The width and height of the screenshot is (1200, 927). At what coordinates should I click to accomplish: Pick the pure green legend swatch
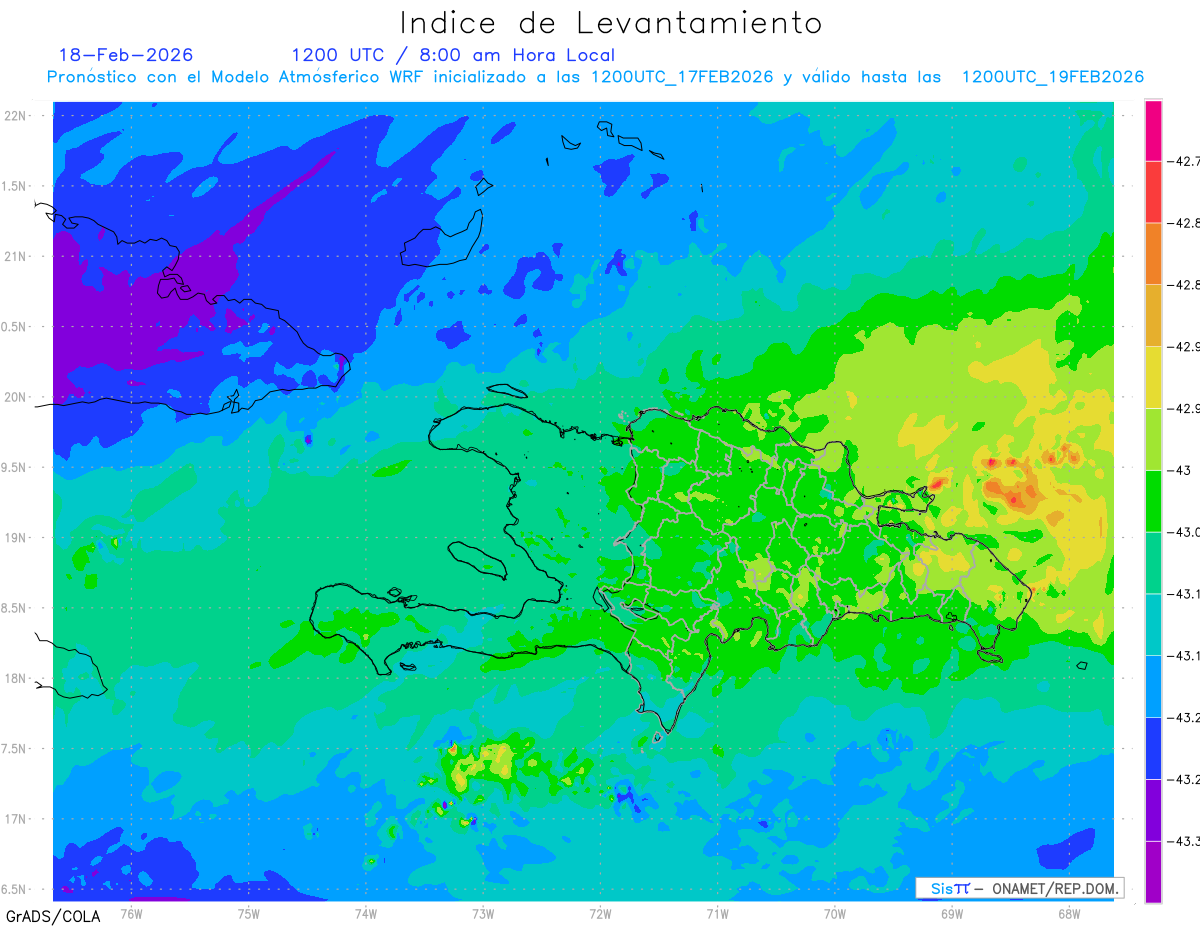(1153, 501)
